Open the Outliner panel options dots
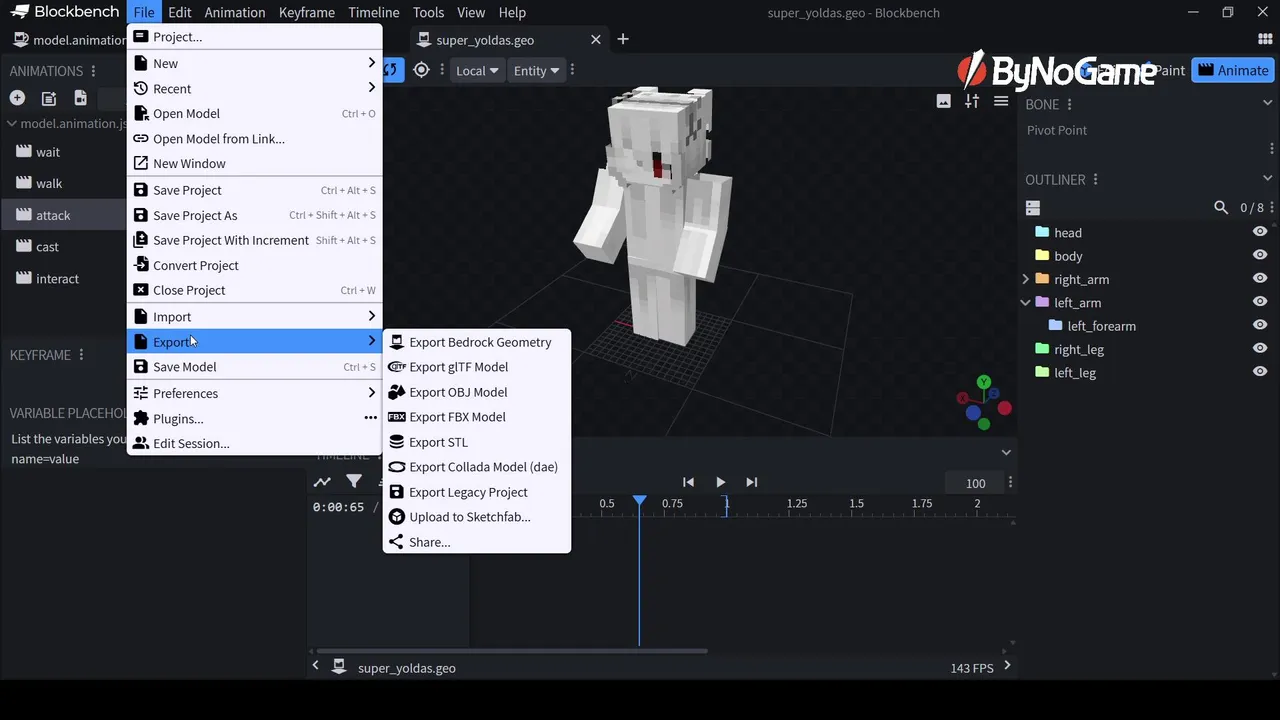The image size is (1280, 720). point(1095,179)
